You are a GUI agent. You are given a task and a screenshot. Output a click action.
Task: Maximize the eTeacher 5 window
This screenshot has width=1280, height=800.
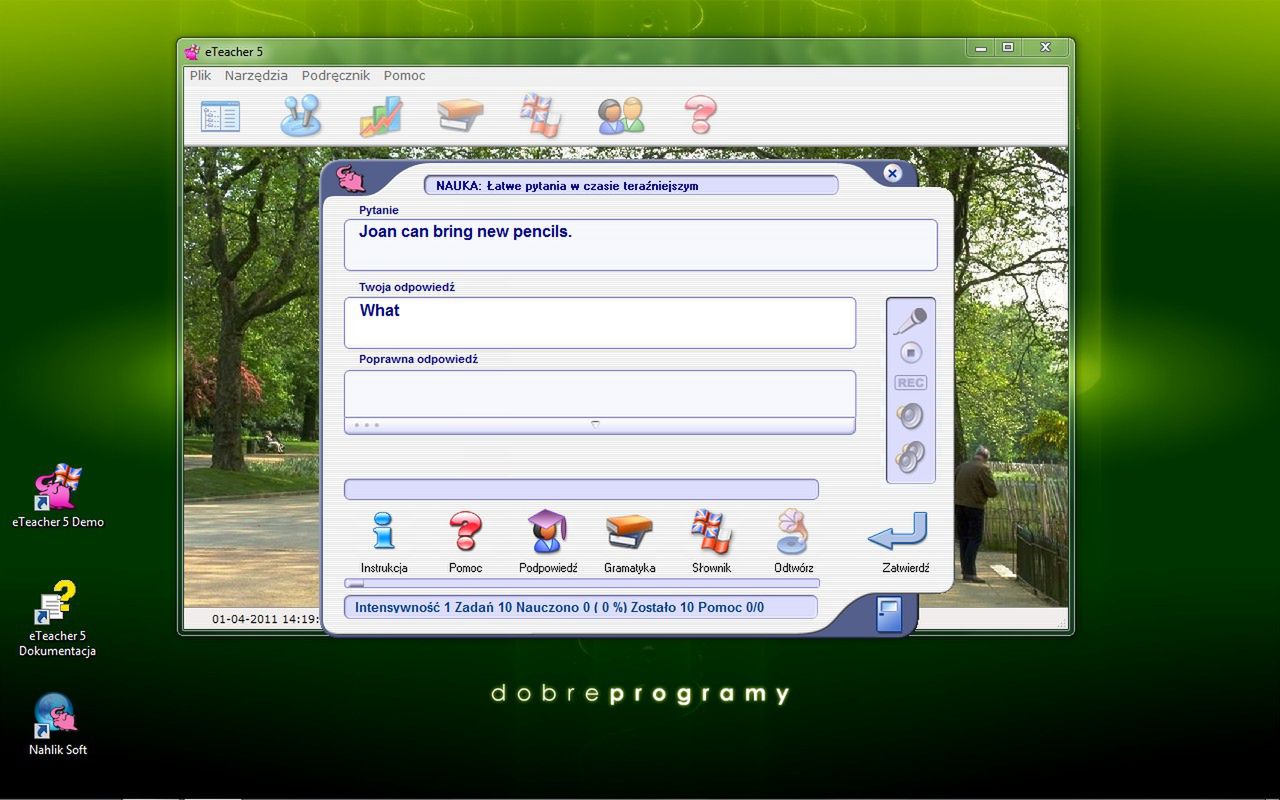pos(1007,48)
